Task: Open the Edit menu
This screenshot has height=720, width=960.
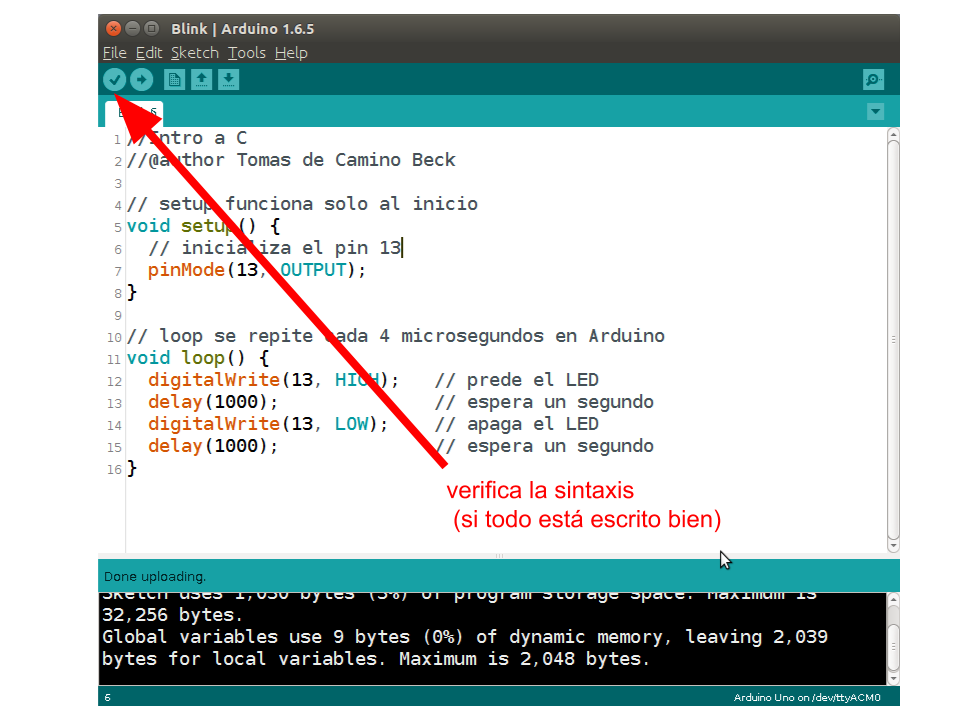Action: click(x=149, y=53)
